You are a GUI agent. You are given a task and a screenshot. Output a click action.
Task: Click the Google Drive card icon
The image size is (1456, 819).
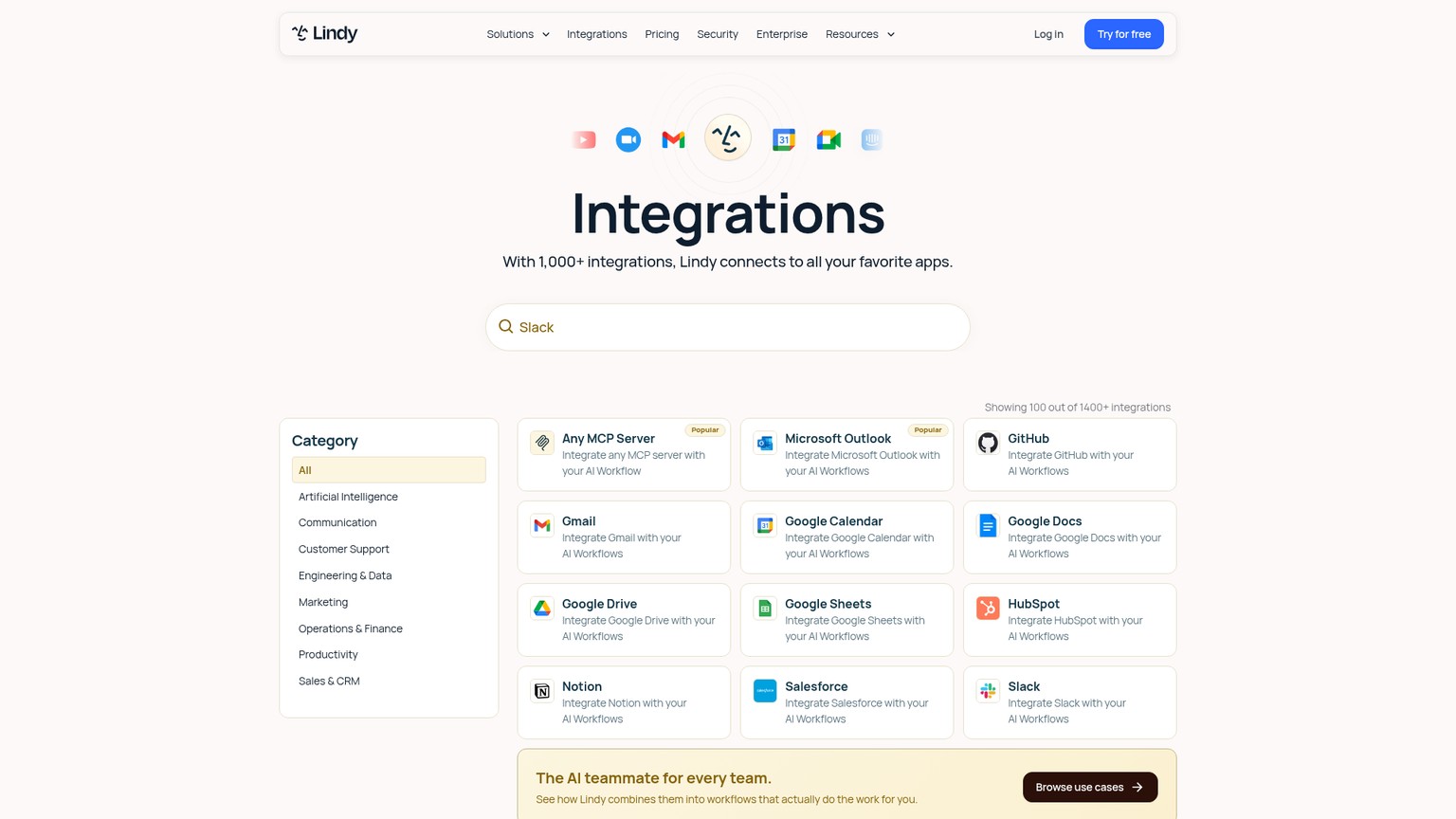(x=542, y=608)
